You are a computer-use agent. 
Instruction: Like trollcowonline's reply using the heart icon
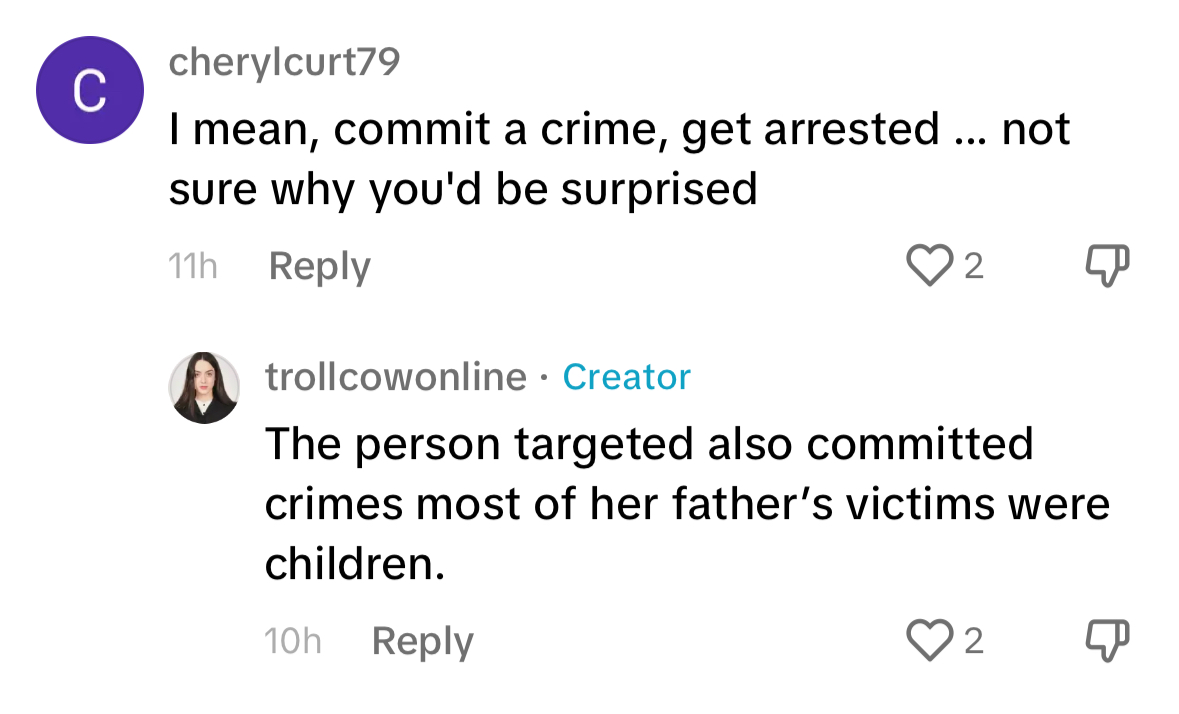point(929,640)
